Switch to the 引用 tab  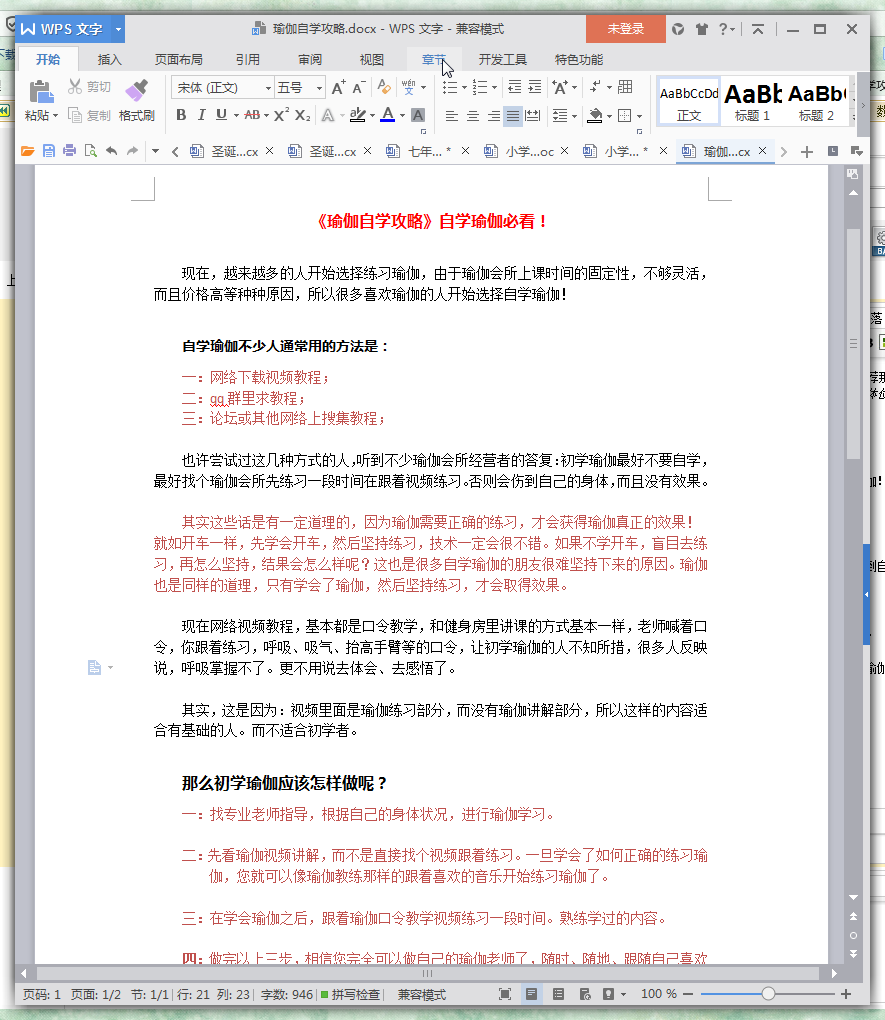(248, 60)
